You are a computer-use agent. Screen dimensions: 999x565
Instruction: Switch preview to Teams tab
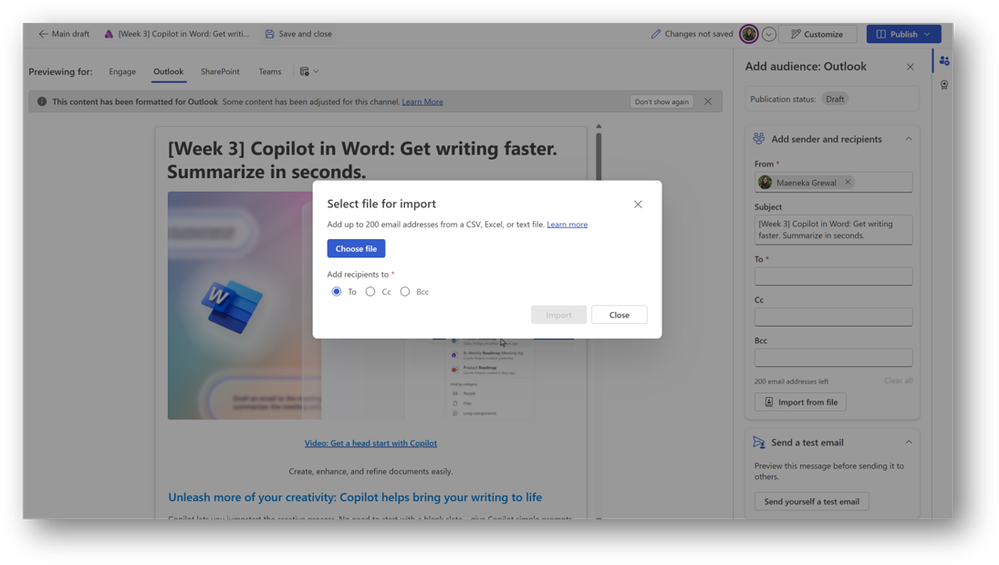click(270, 71)
